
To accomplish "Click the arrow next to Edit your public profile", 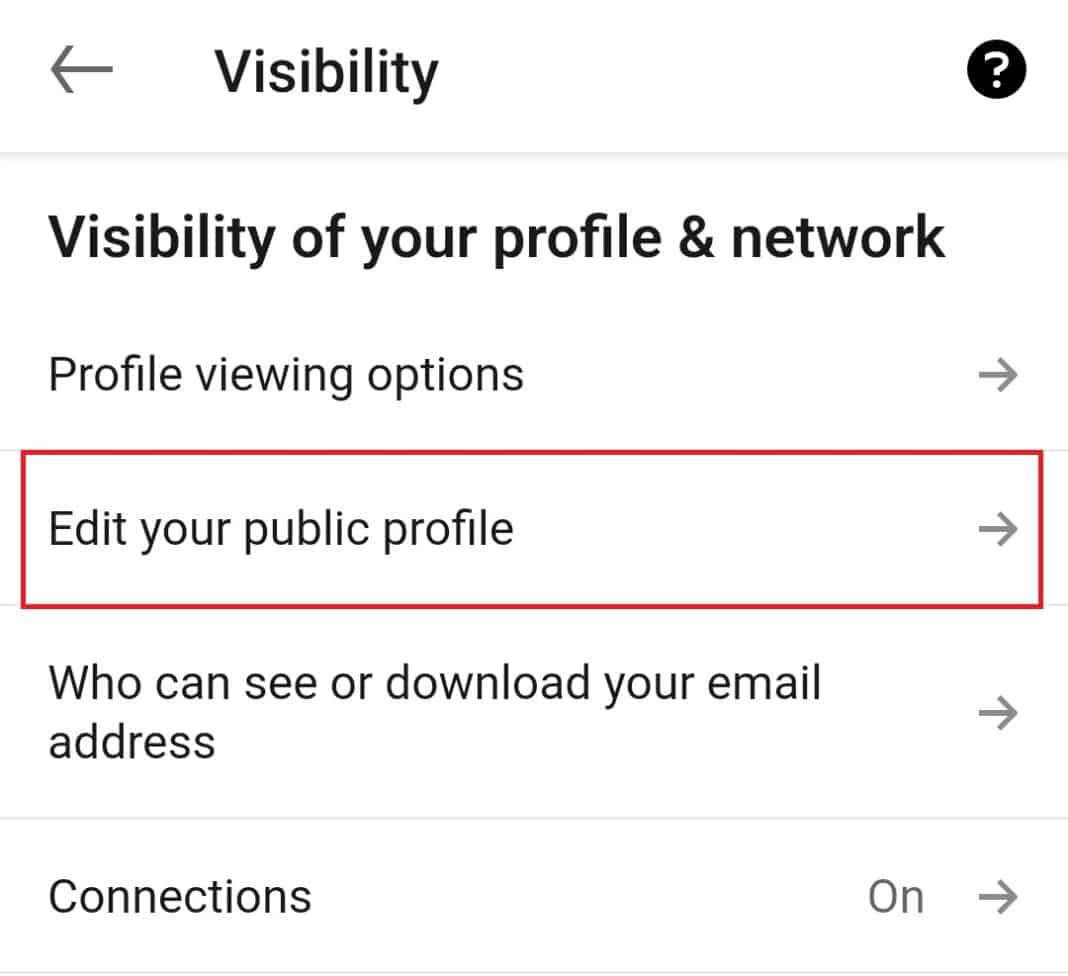I will (x=998, y=529).
